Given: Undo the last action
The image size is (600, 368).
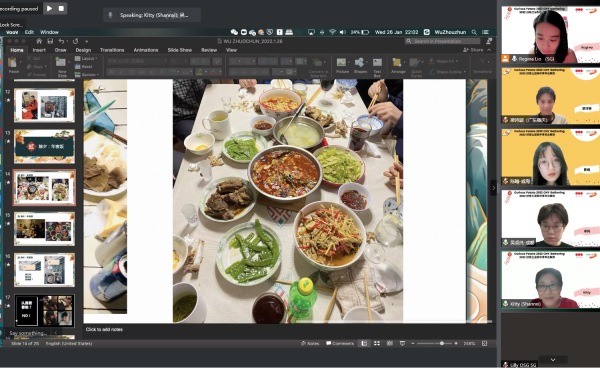Looking at the screenshot, I should pyautogui.click(x=61, y=41).
